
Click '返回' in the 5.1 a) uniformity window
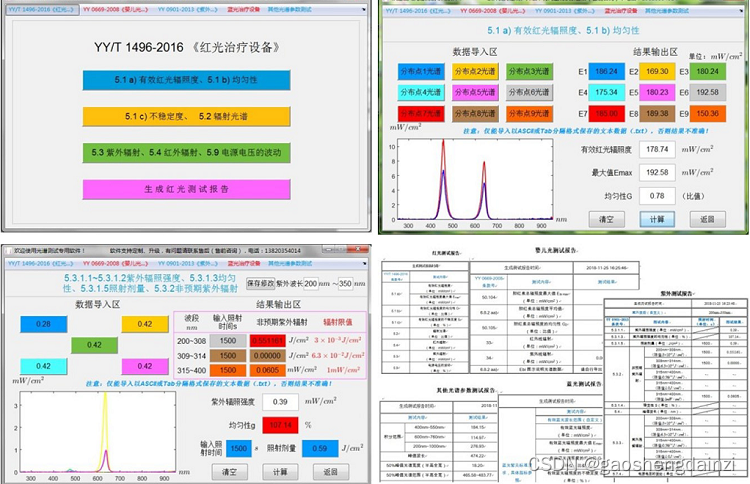pyautogui.click(x=707, y=219)
